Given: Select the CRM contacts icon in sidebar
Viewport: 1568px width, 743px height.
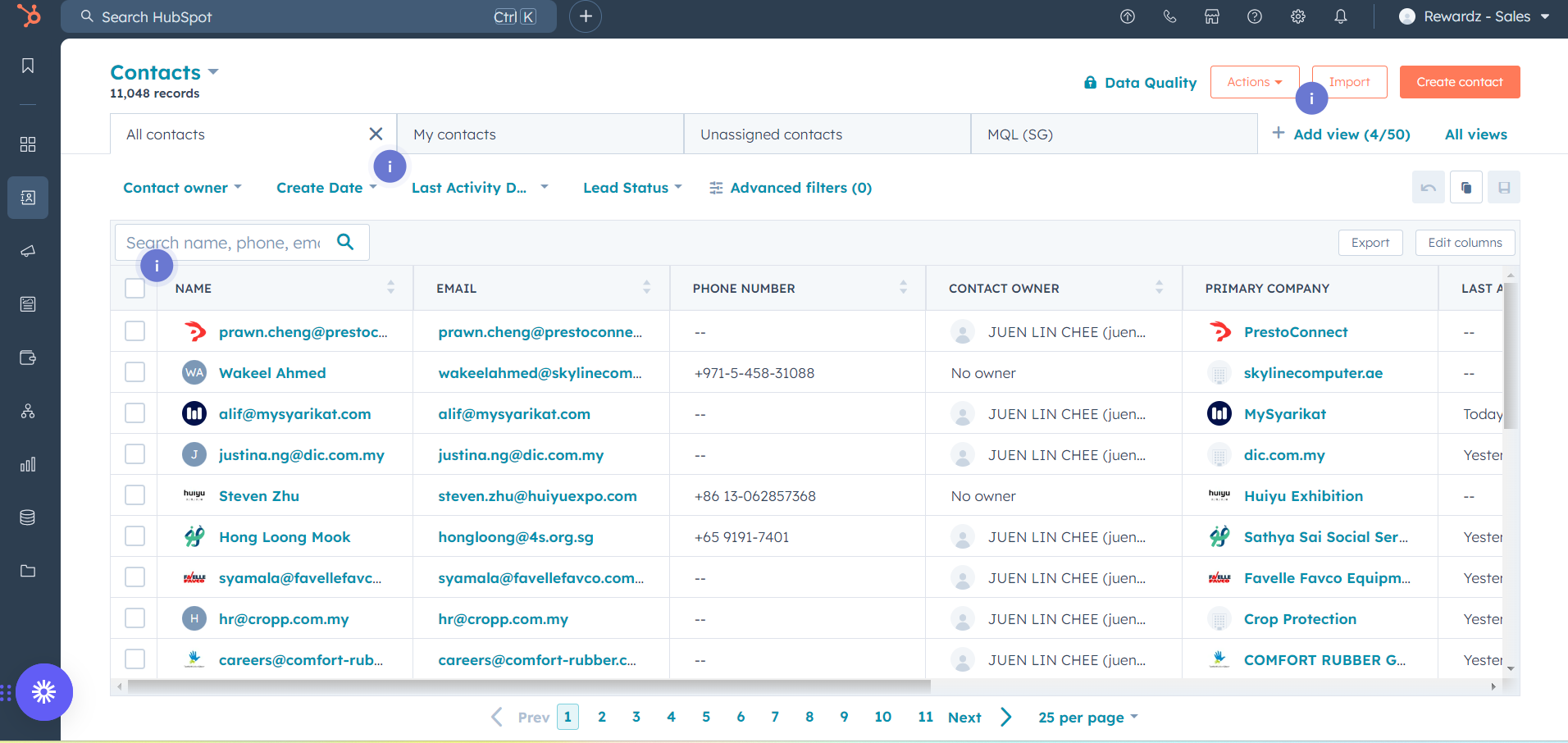Looking at the screenshot, I should point(28,198).
